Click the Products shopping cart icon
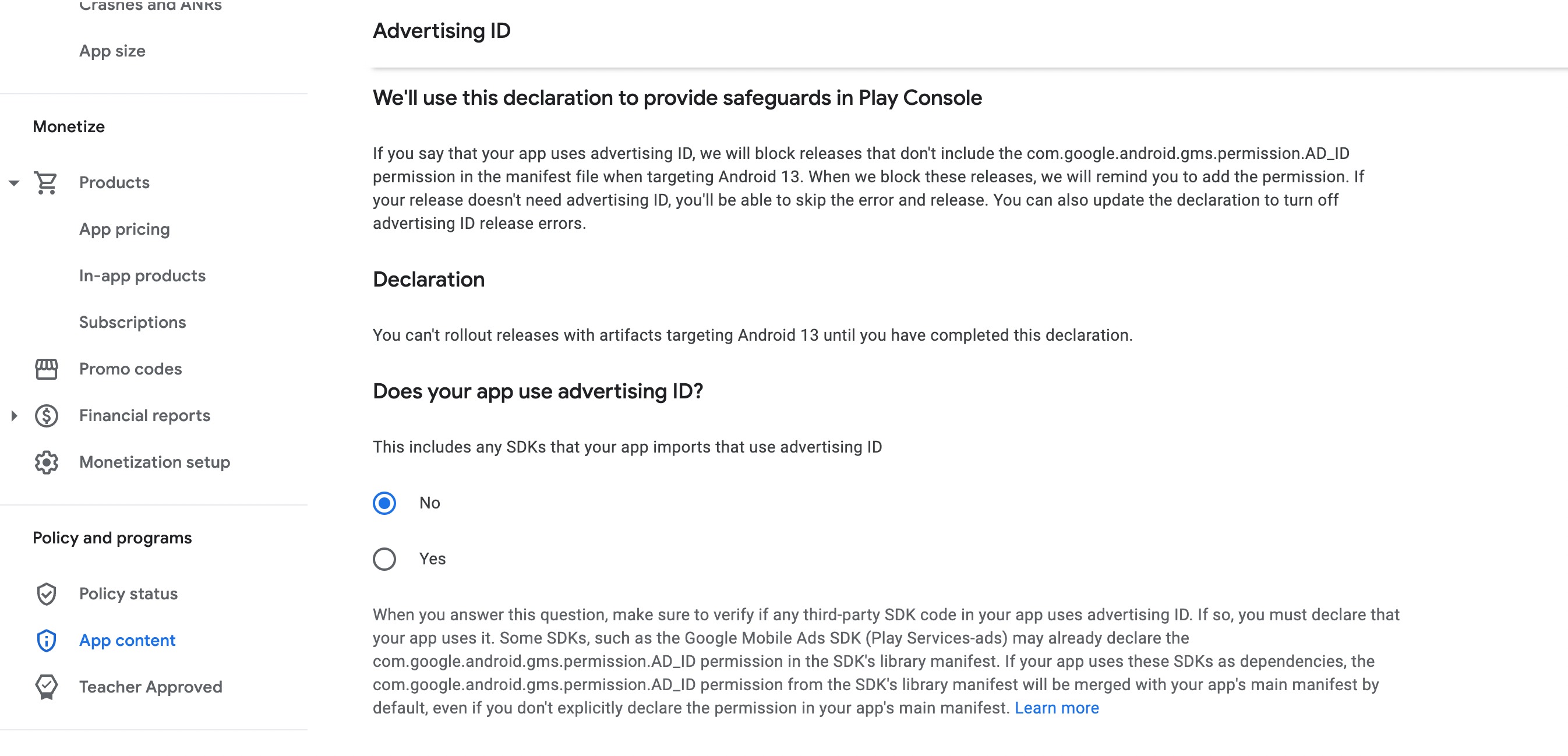 click(46, 183)
